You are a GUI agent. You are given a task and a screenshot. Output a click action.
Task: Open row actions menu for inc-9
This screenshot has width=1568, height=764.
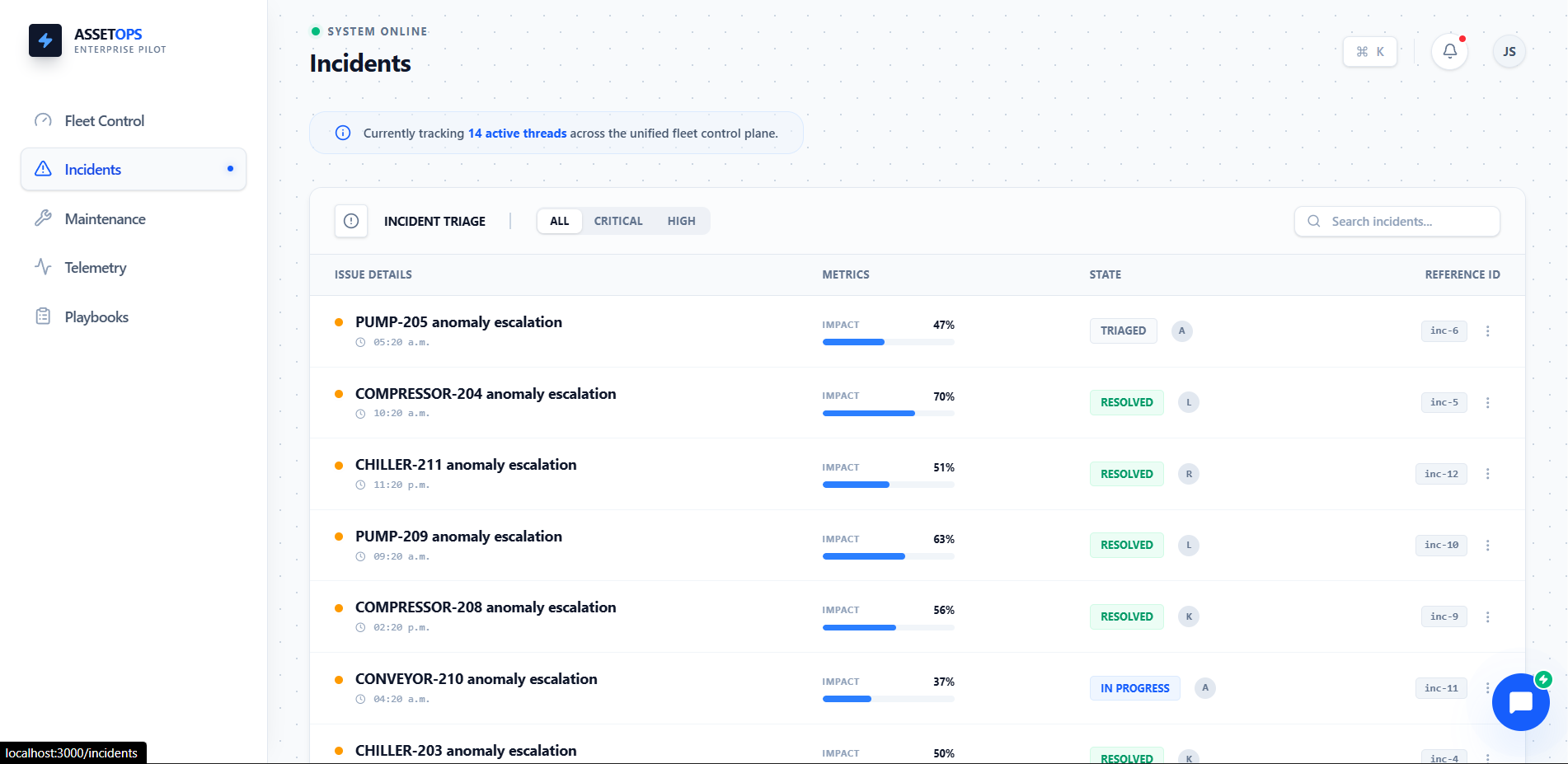[1487, 616]
